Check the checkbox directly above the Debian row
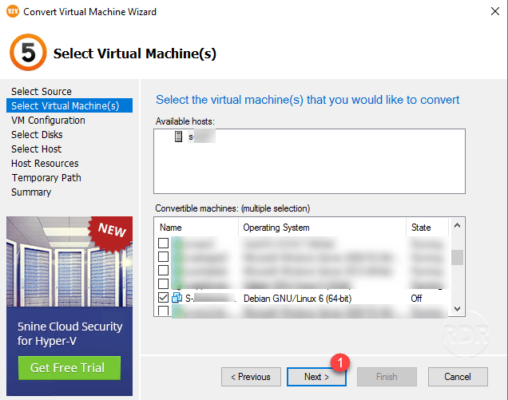The width and height of the screenshot is (508, 400). (163, 284)
